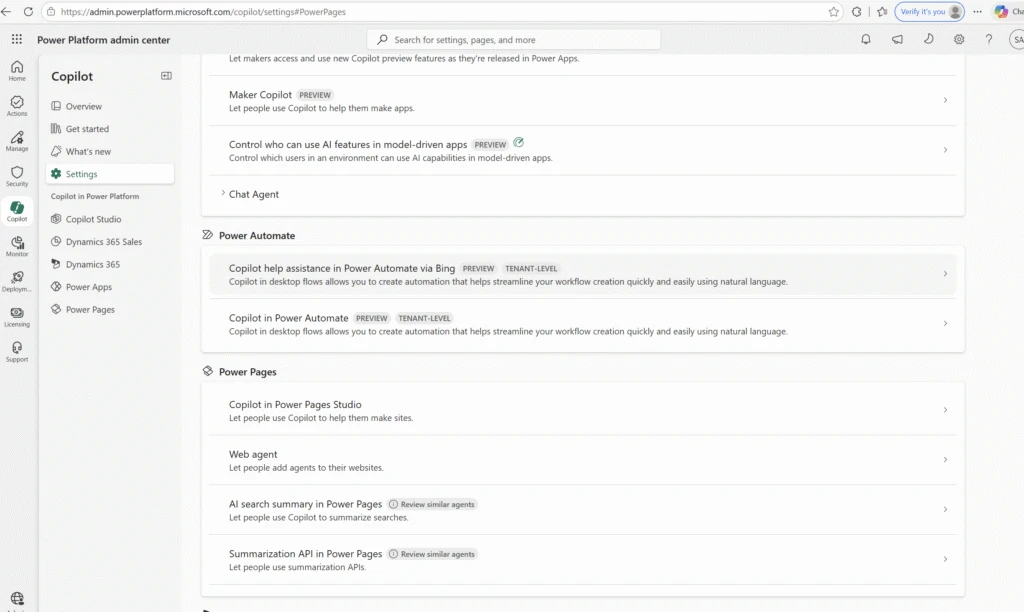The image size is (1024, 612).
Task: Go to Licensing in the left rail
Action: [17, 314]
